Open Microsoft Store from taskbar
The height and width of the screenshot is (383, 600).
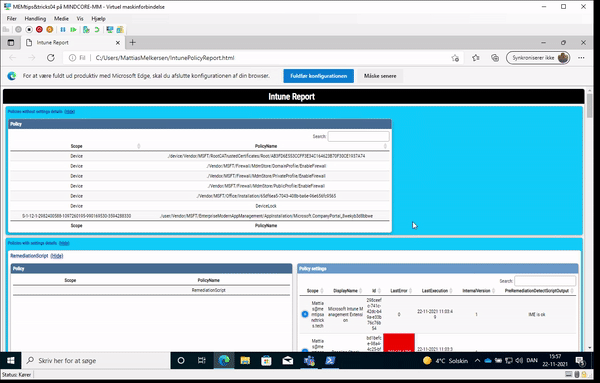[266, 360]
